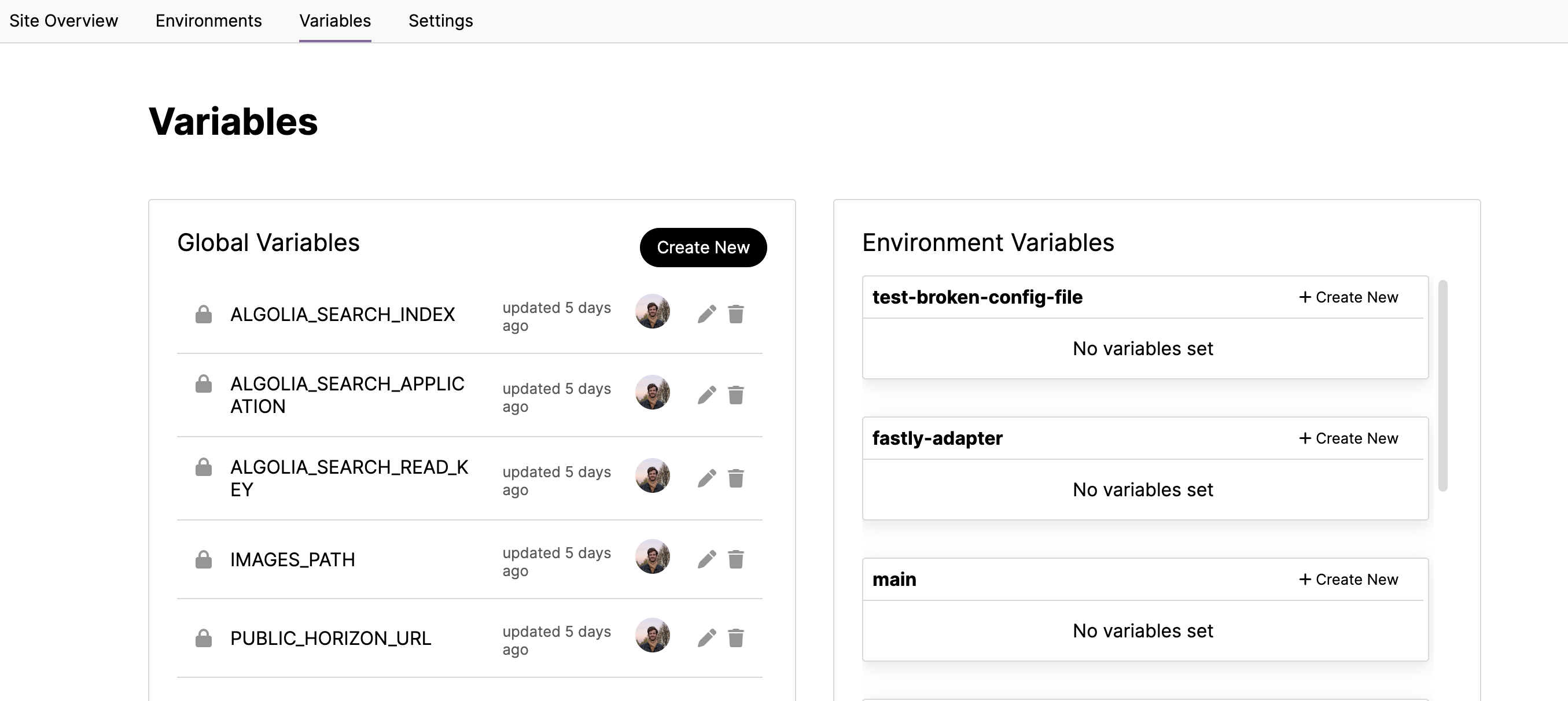Image resolution: width=1568 pixels, height=701 pixels.
Task: Delete IMAGES_PATH with the trash icon
Action: 736,559
